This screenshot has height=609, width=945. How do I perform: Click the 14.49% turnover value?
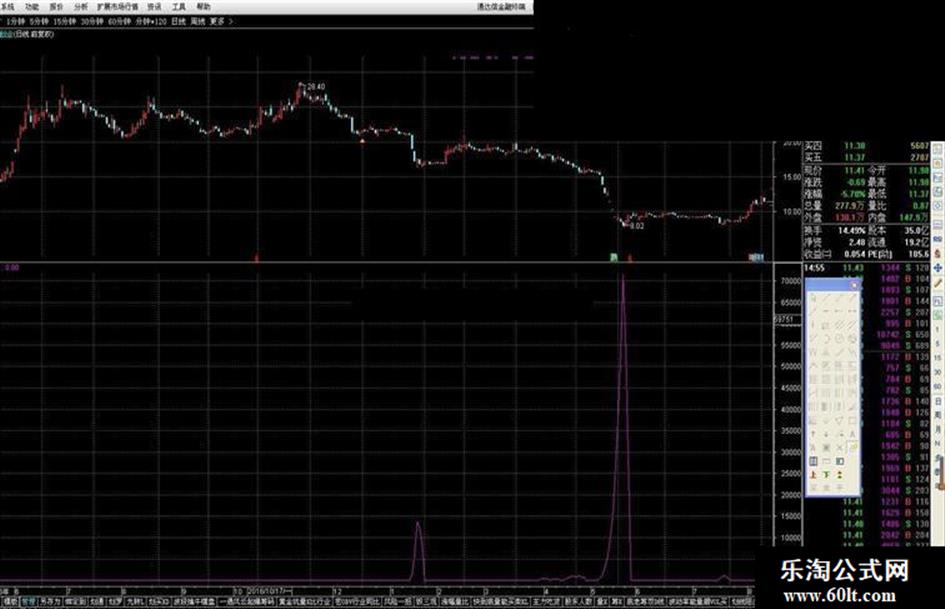850,230
